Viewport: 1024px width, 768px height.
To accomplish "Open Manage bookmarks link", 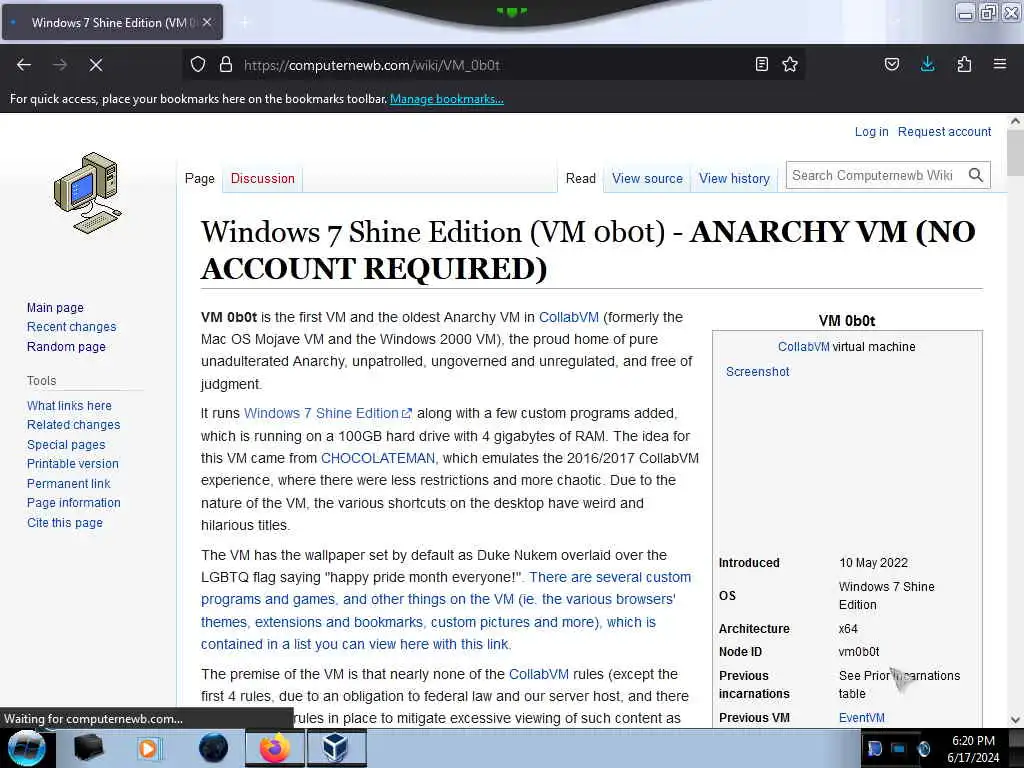I will click(447, 99).
